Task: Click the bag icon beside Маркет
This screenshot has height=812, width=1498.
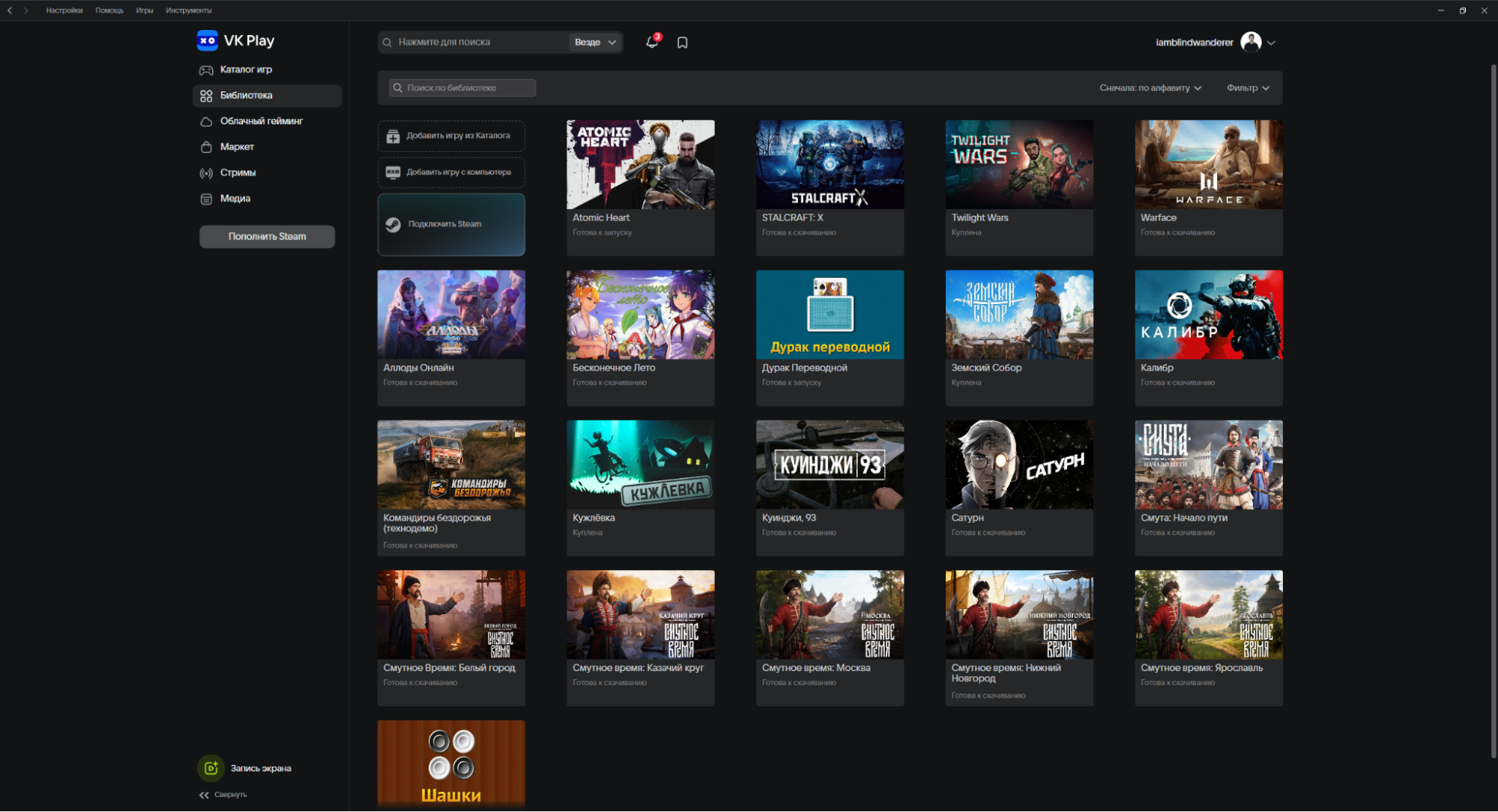Action: [206, 147]
